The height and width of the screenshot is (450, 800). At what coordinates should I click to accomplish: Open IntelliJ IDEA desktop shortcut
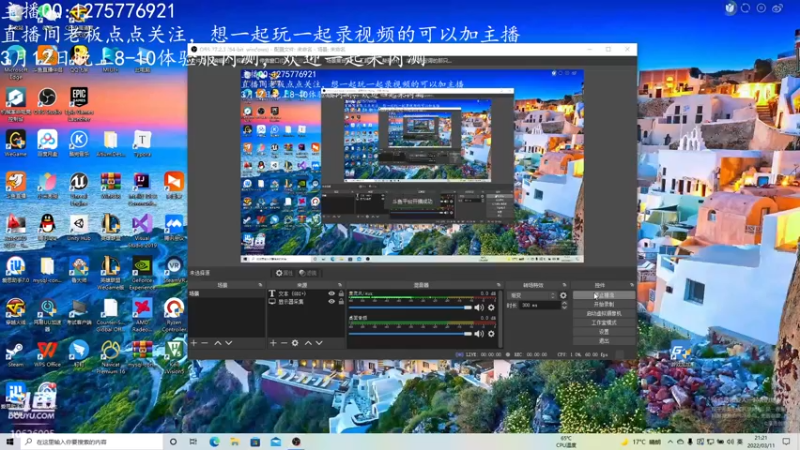[x=142, y=189]
